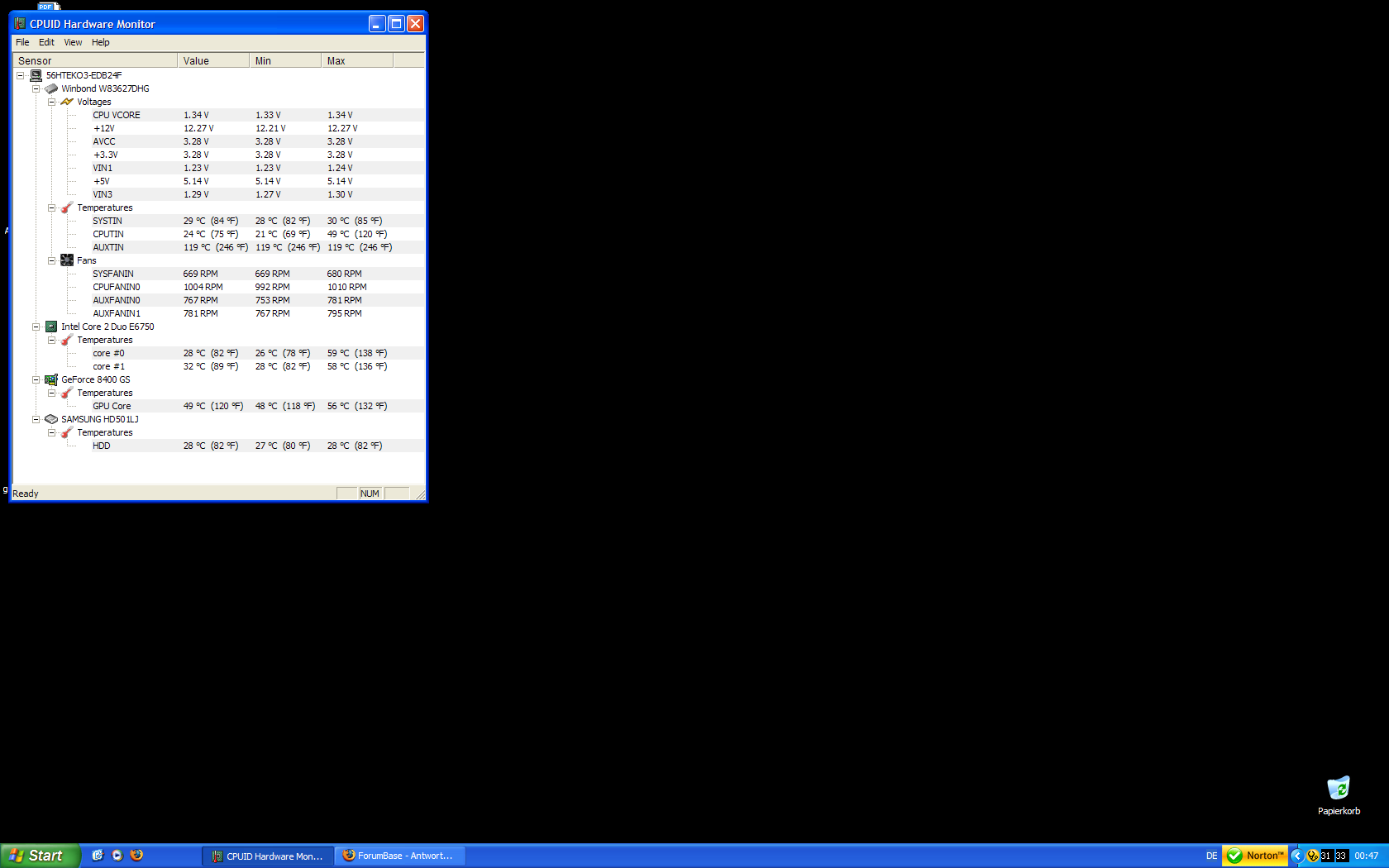Select the AVCC voltage row
This screenshot has height=868, width=1389.
(258, 141)
